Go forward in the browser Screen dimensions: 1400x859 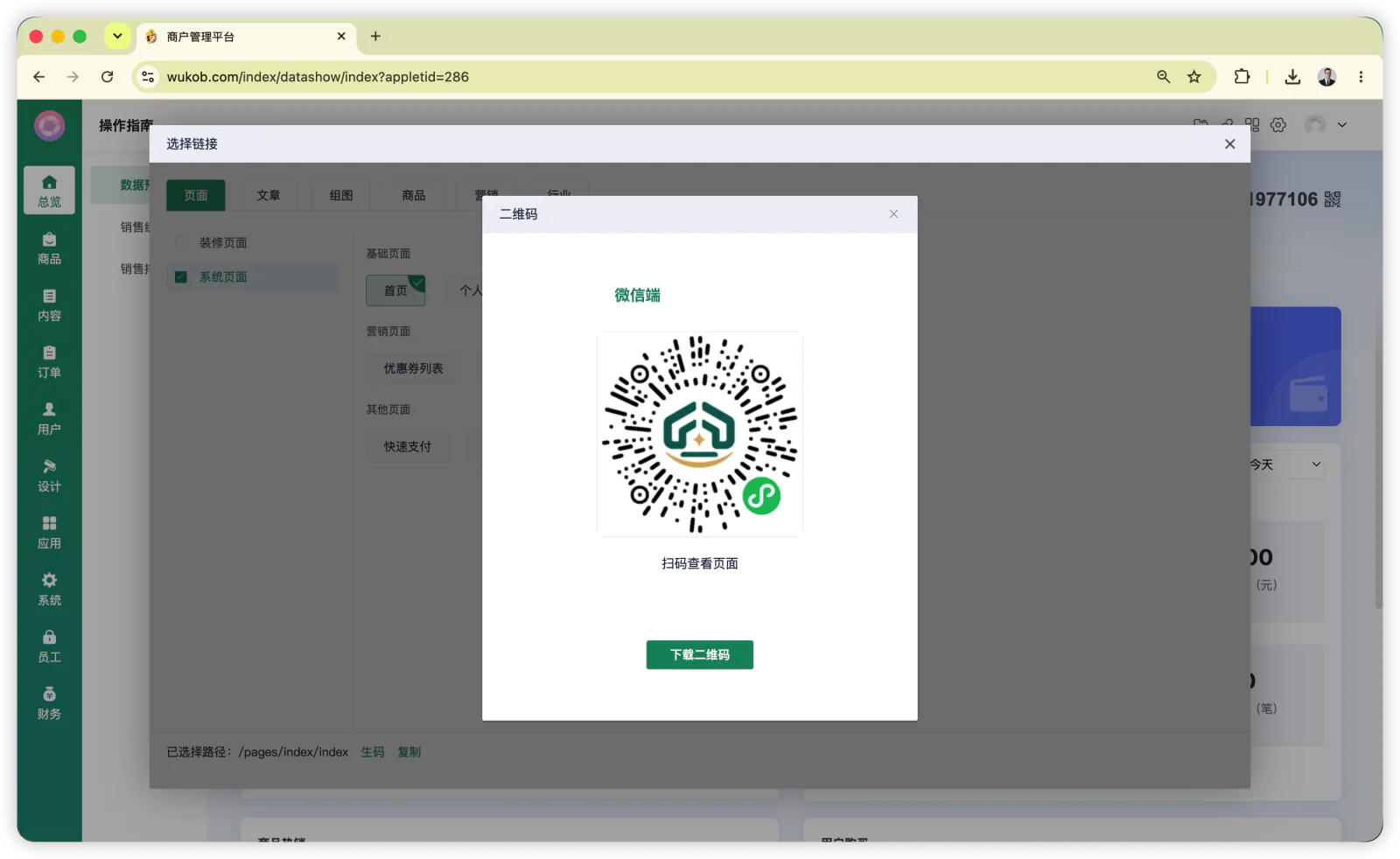(73, 77)
